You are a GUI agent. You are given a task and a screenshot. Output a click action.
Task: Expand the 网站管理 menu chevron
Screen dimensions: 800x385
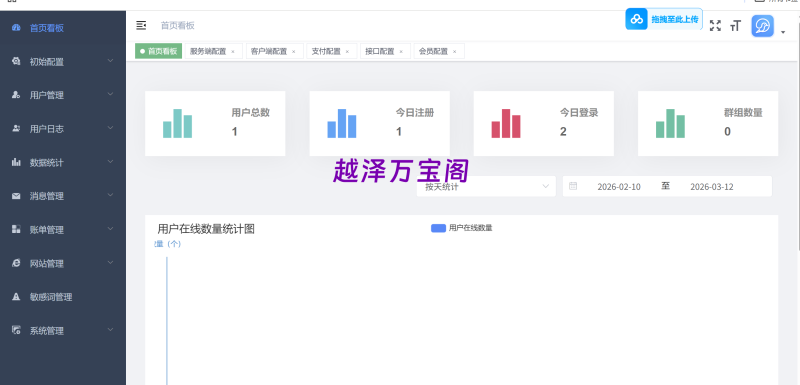[110, 263]
